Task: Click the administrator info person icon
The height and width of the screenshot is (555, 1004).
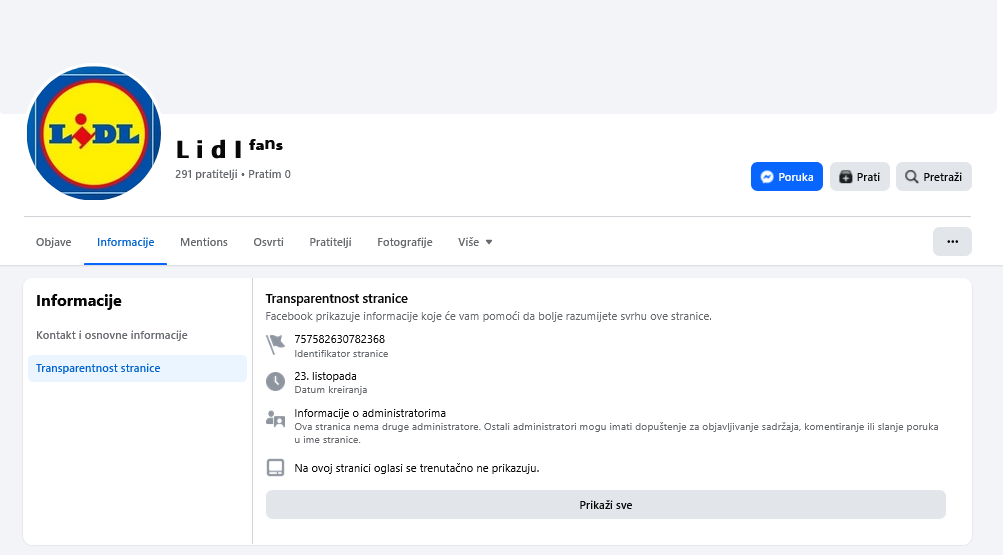Action: [x=276, y=419]
